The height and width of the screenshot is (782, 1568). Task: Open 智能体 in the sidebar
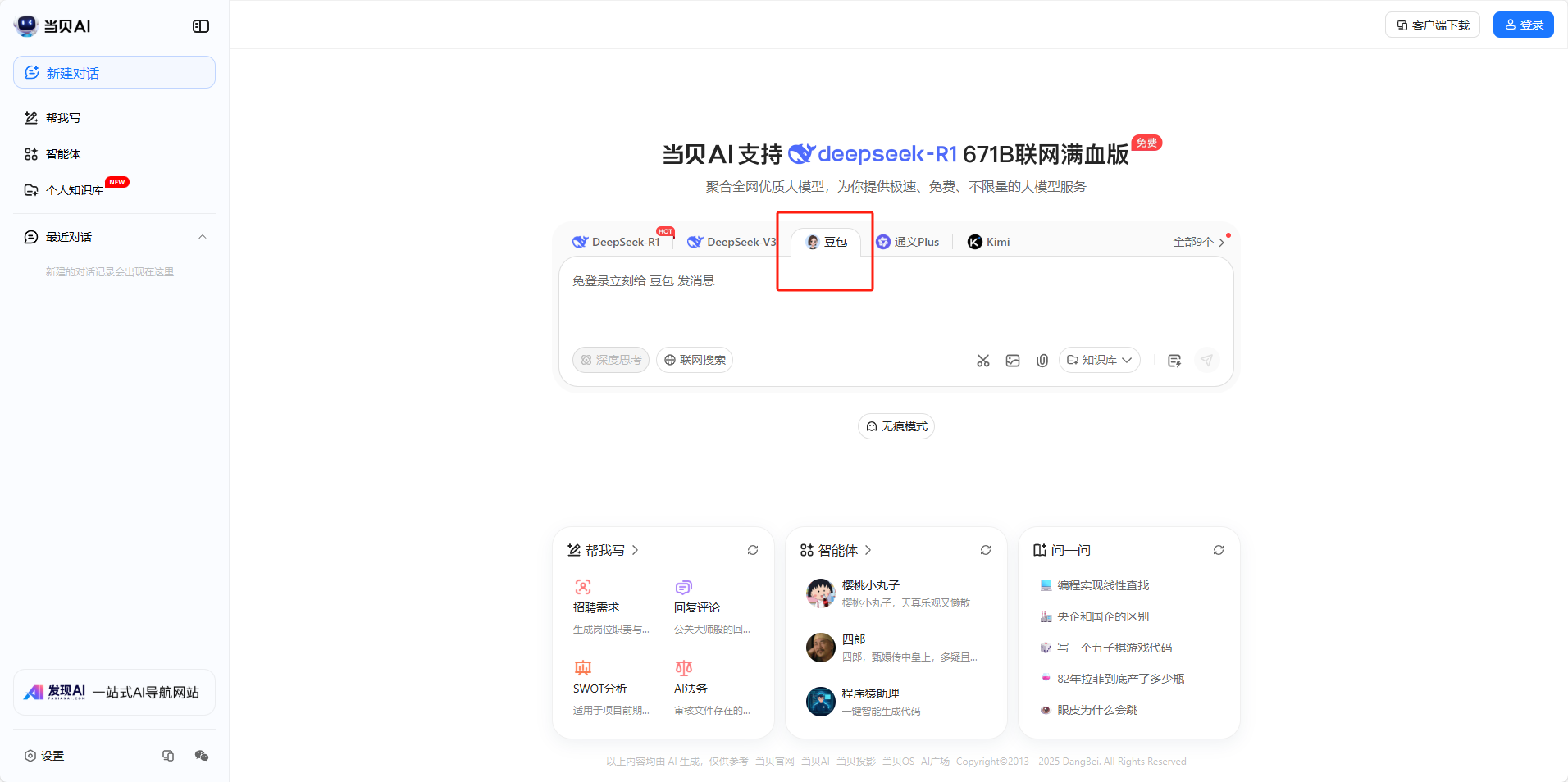(x=52, y=154)
